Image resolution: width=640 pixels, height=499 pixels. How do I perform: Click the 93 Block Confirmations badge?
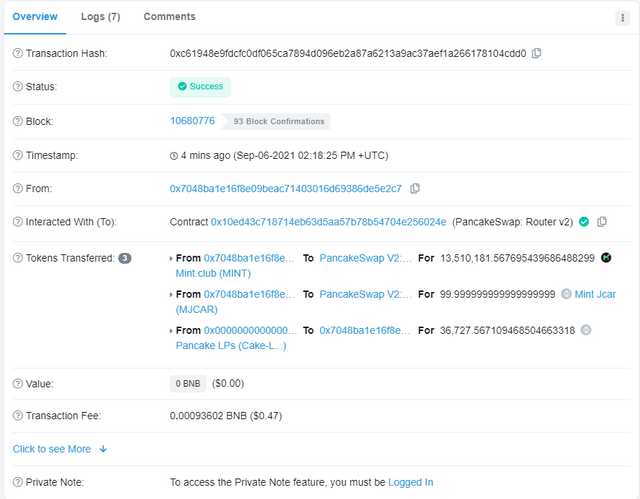click(x=276, y=121)
